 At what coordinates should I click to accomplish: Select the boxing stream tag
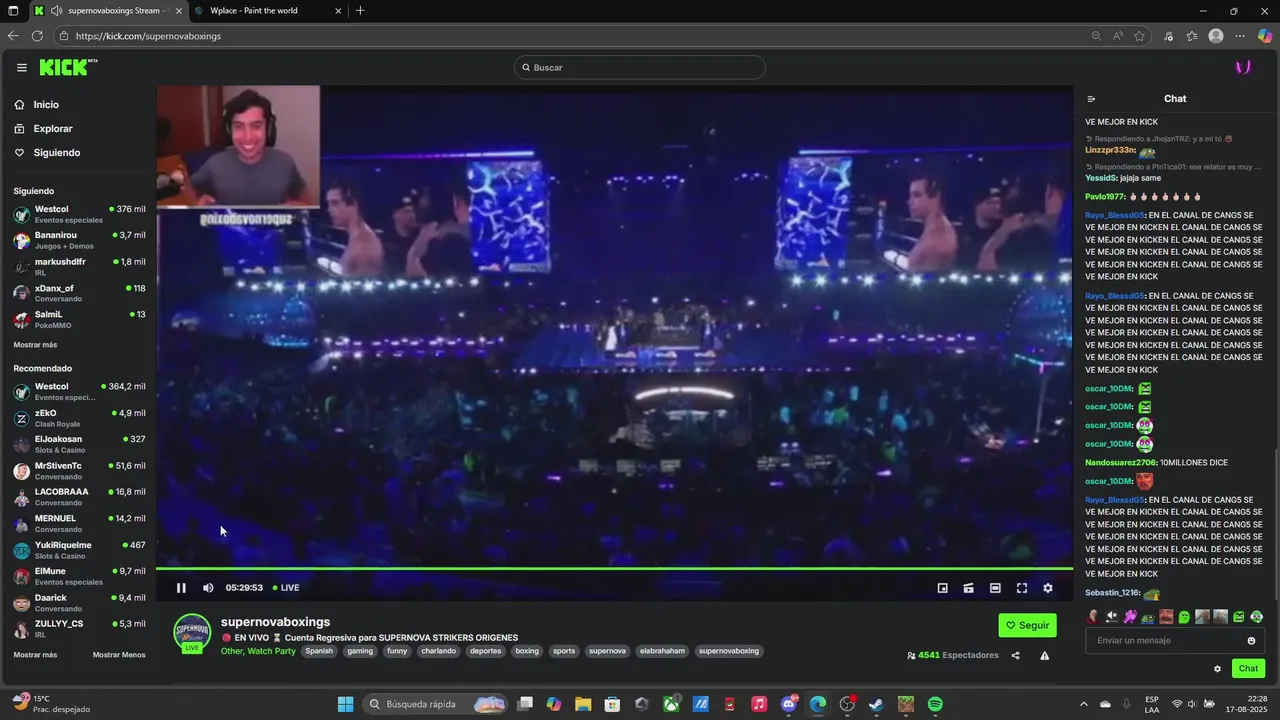pos(527,651)
